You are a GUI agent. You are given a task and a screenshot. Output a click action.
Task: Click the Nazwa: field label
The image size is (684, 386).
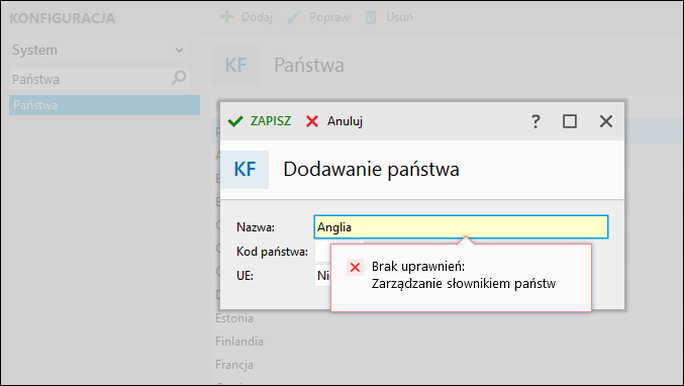click(256, 227)
